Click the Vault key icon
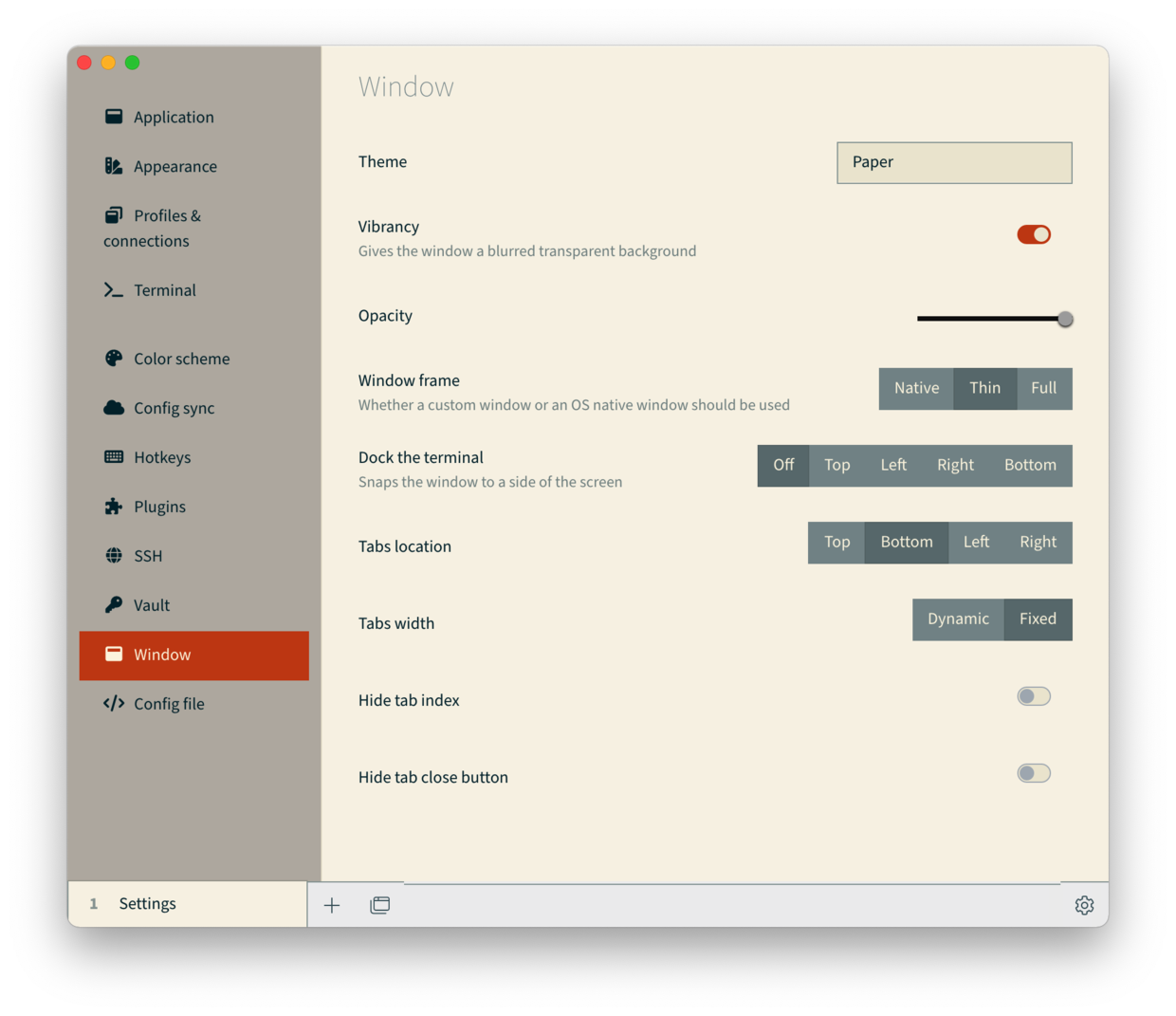The width and height of the screenshot is (1176, 1016). click(114, 605)
